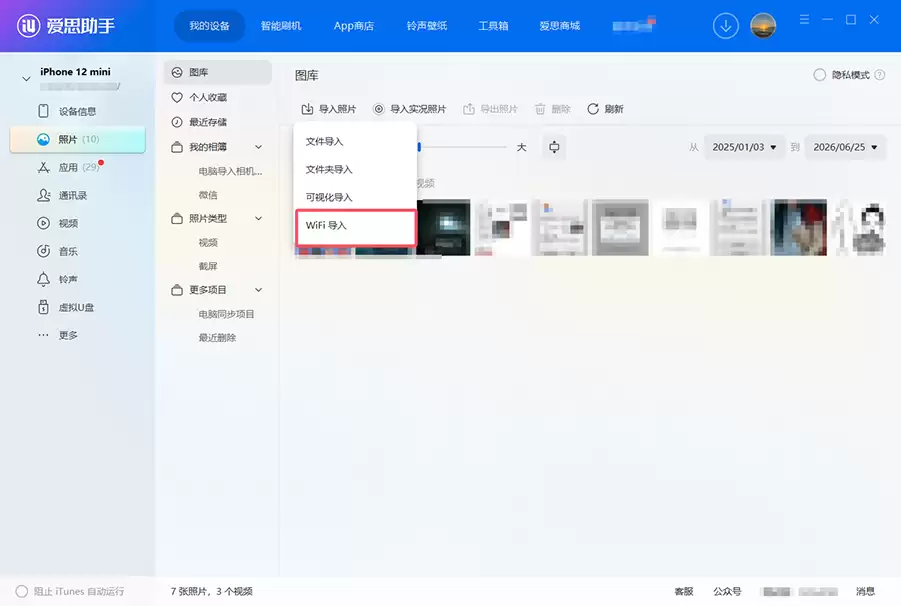Choose 可视化导入 from import menu
Viewport: 901px width, 606px height.
click(355, 197)
